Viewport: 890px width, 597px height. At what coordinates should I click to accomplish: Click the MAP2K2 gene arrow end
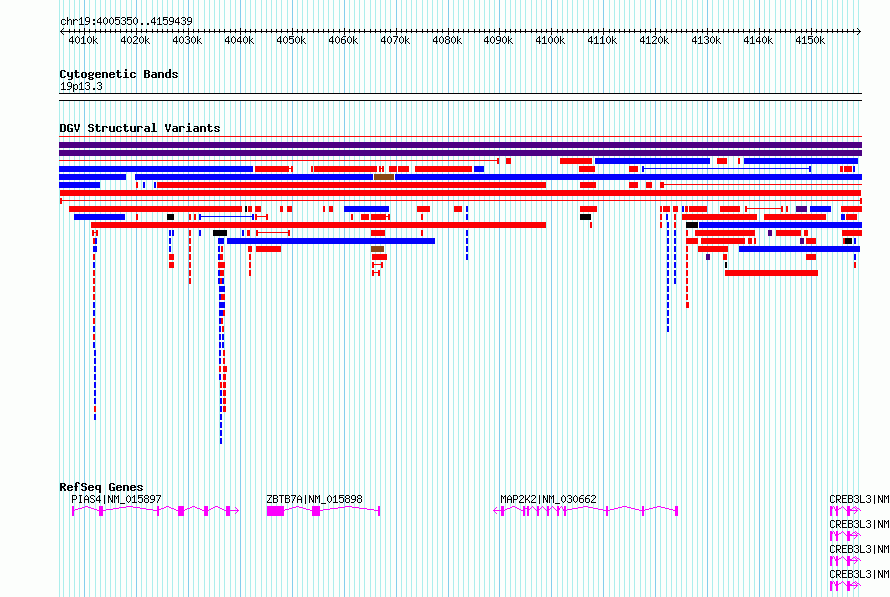[496, 511]
